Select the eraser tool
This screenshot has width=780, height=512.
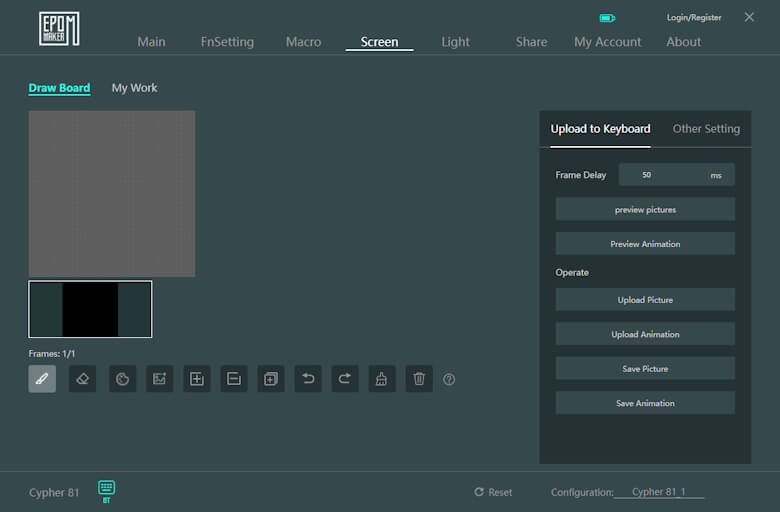(x=82, y=379)
